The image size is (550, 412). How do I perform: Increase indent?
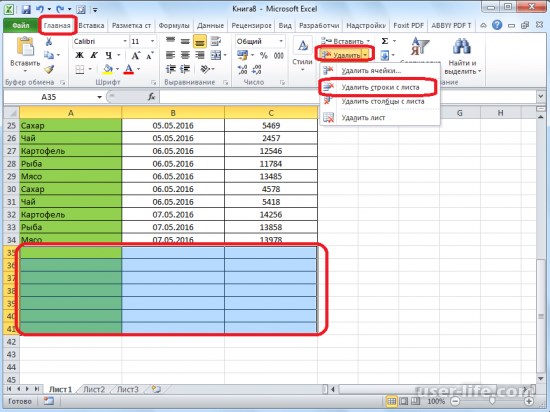click(185, 69)
